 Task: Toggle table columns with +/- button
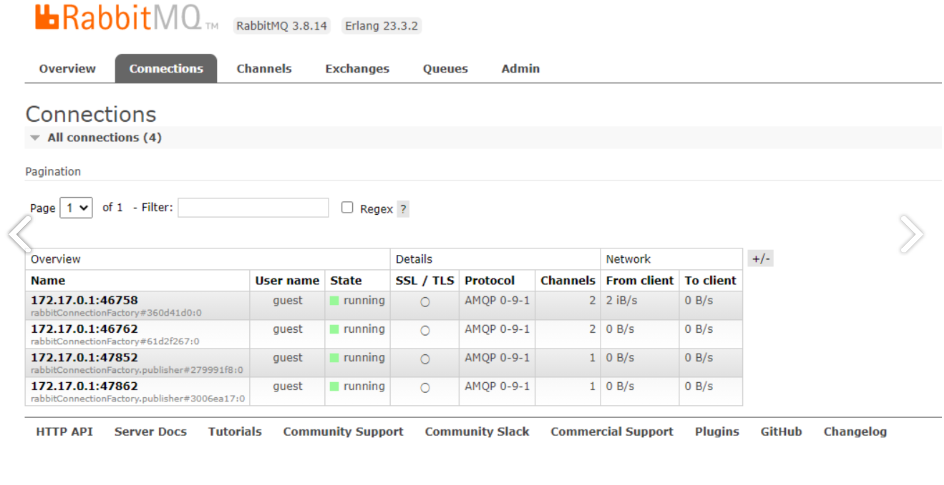(760, 259)
